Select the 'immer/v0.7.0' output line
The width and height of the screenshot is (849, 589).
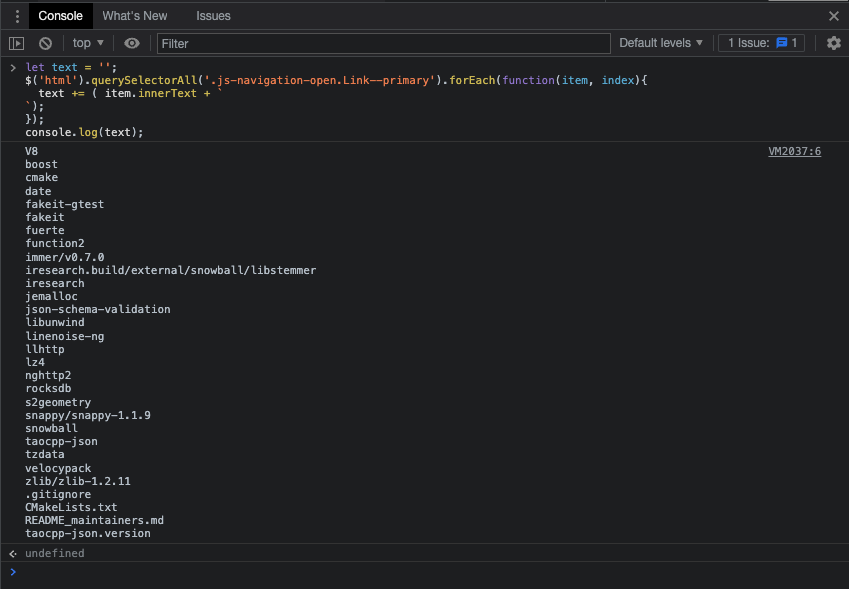click(x=64, y=257)
